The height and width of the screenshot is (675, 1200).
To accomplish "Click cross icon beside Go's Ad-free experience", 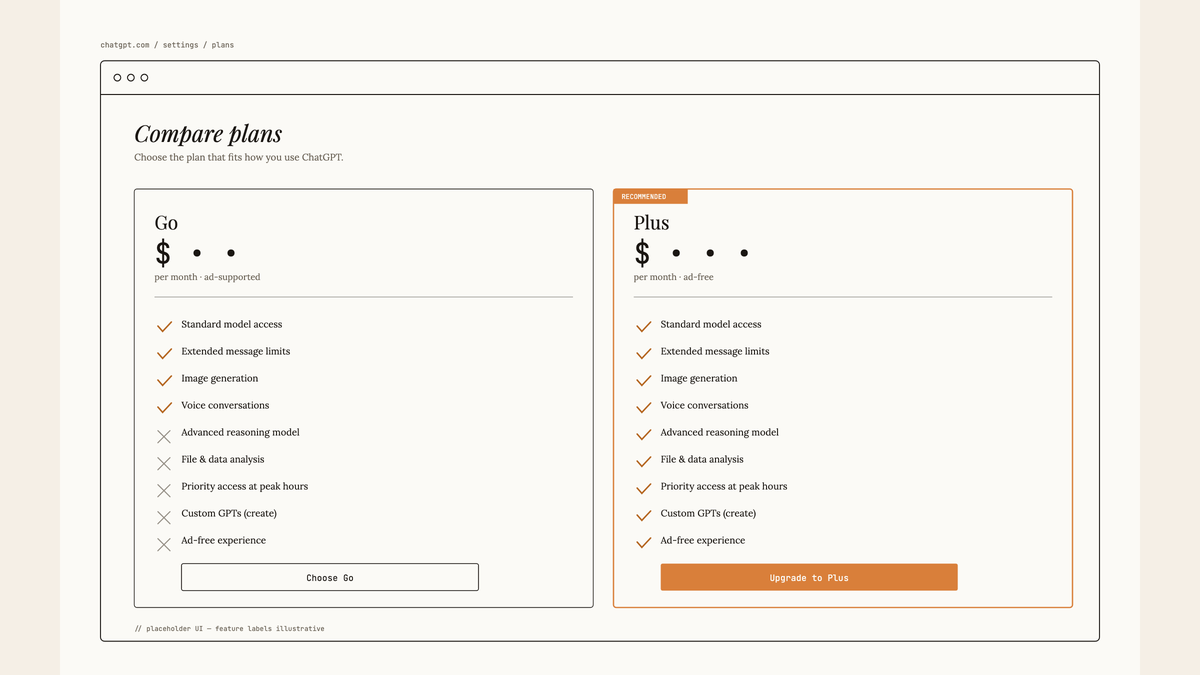I will pos(164,544).
